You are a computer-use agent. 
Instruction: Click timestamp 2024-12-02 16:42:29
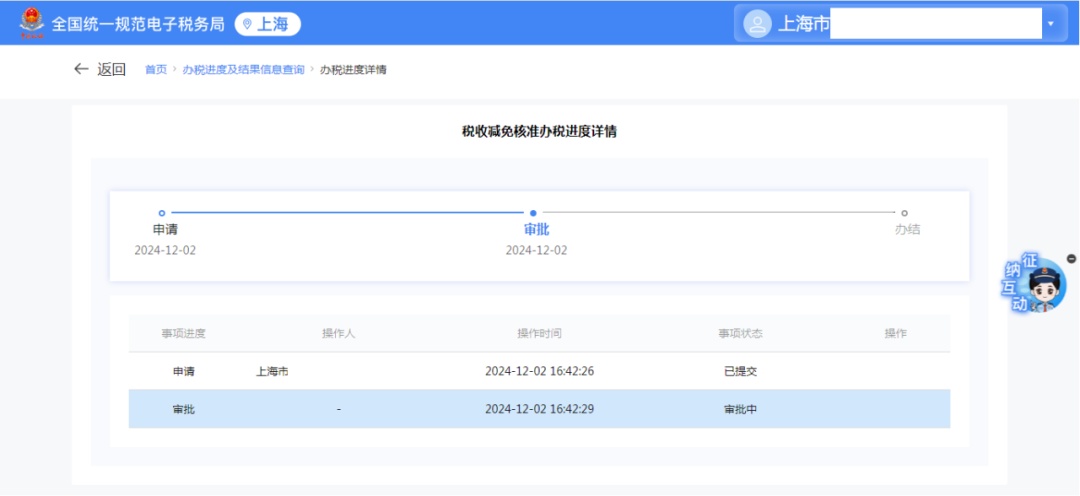(539, 409)
